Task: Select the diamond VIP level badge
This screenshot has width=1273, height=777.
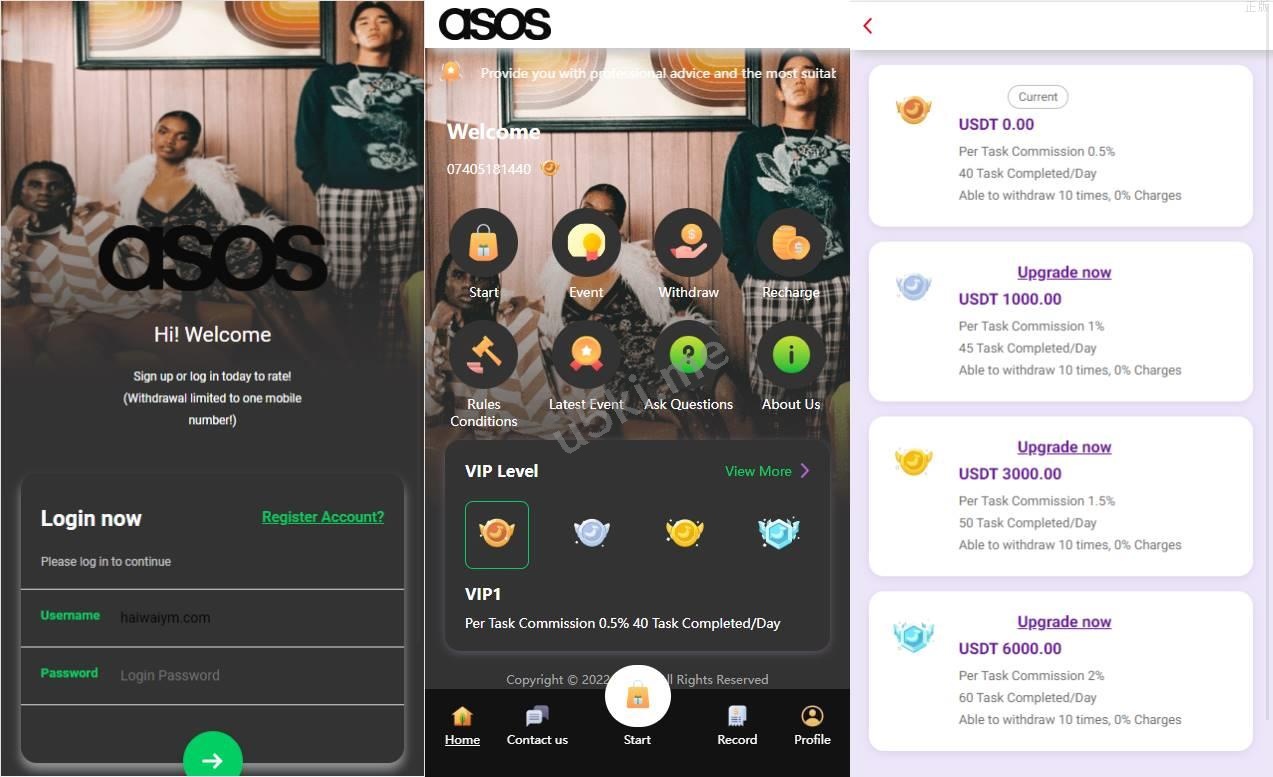Action: tap(779, 534)
